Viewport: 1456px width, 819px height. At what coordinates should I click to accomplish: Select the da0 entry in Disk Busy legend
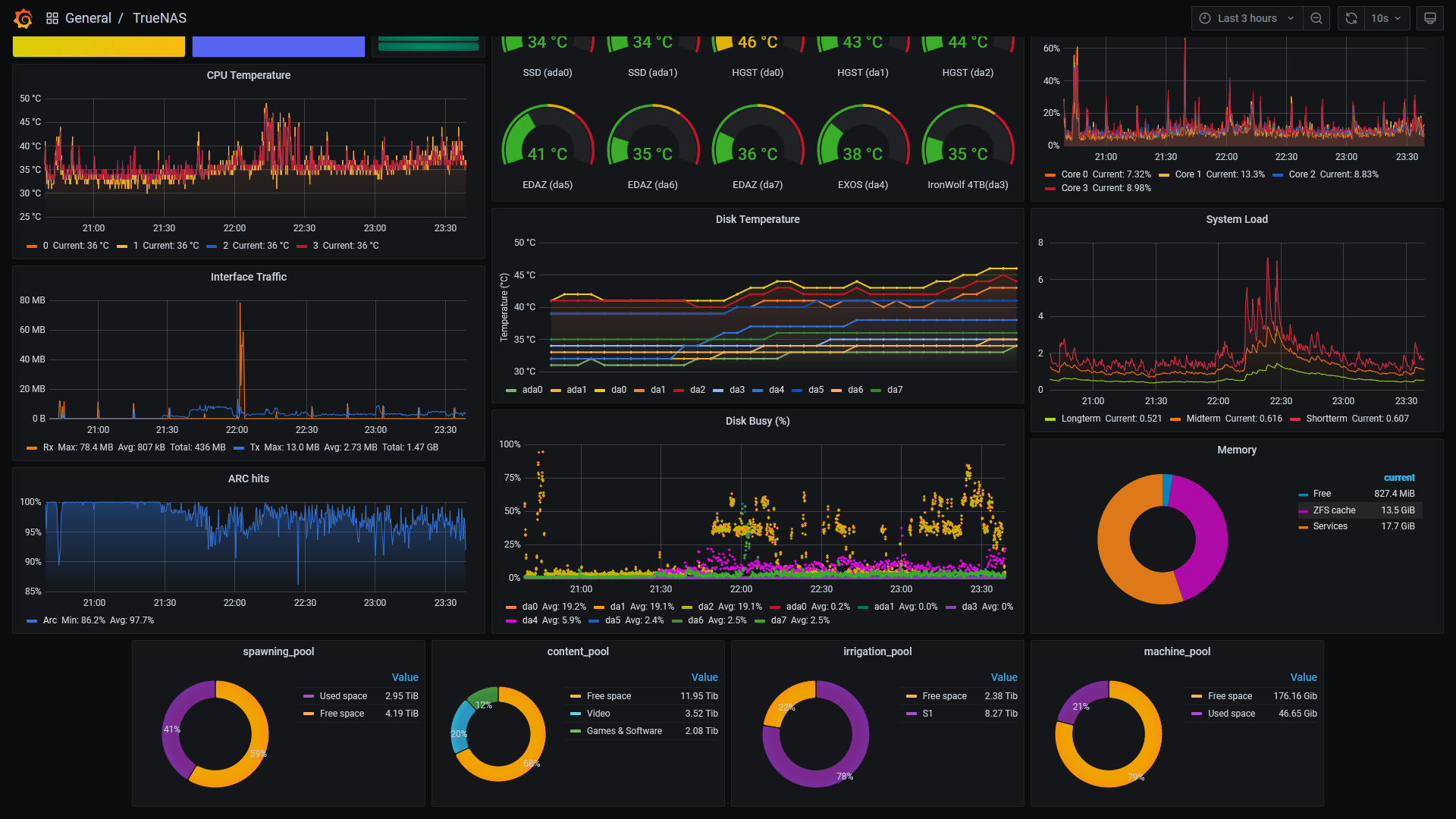(x=530, y=607)
